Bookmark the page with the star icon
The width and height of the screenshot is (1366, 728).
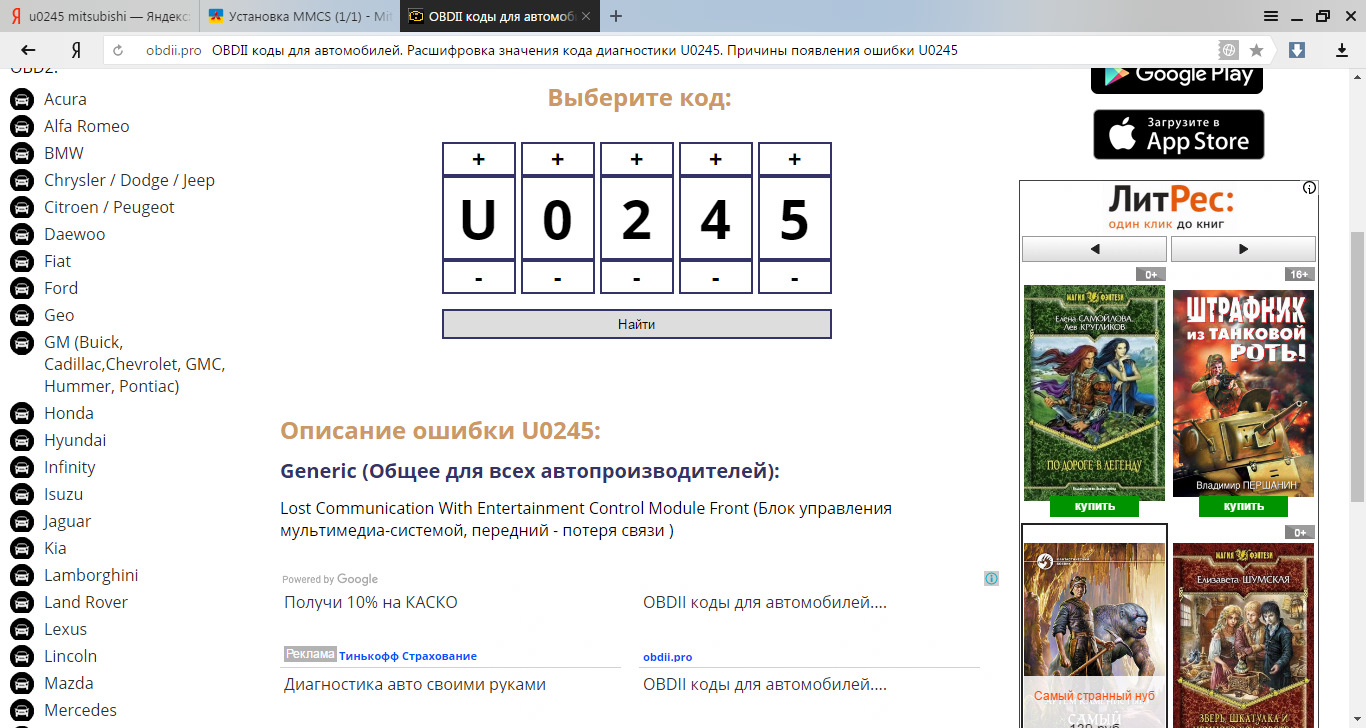point(1256,50)
